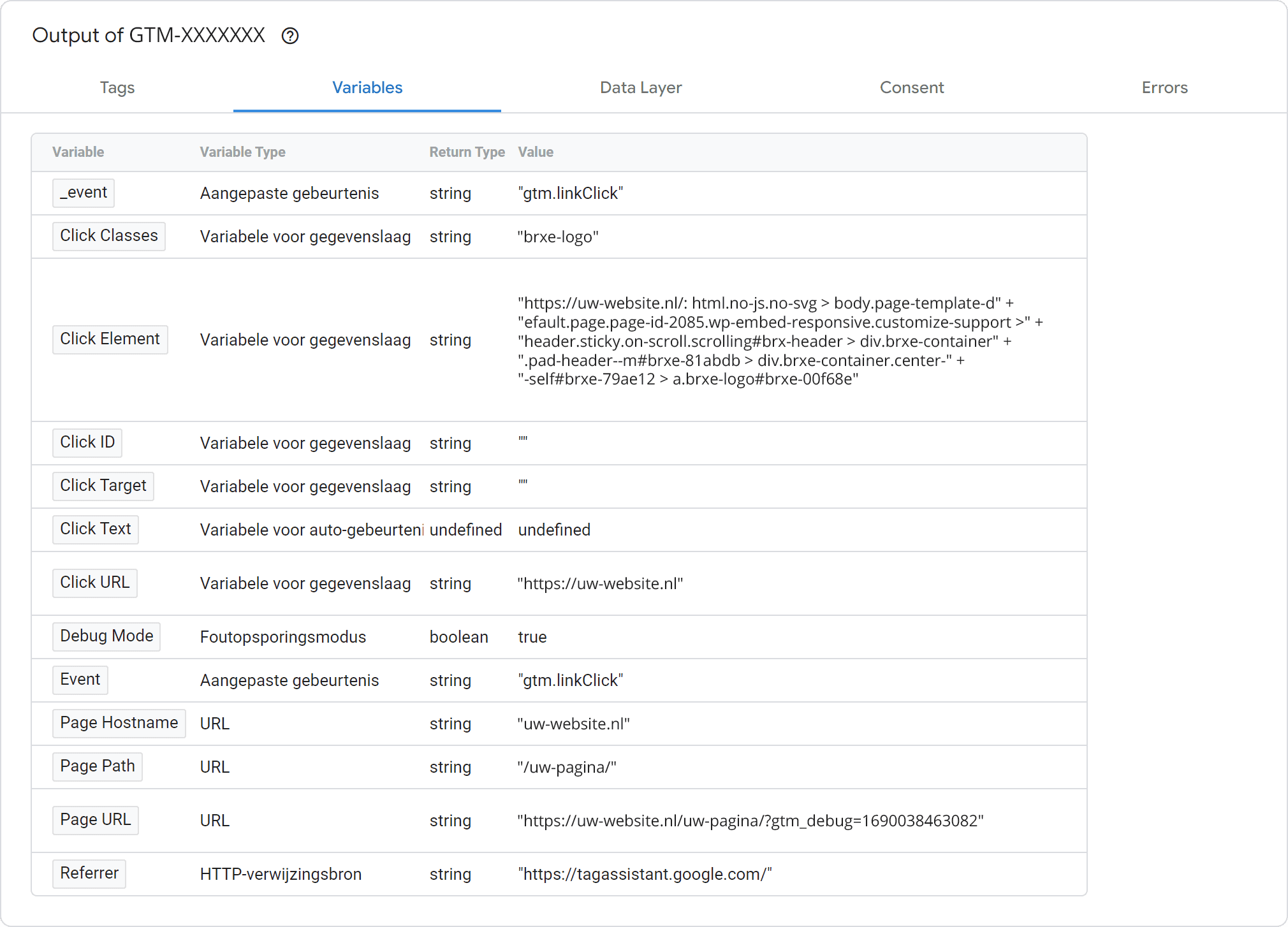
Task: Show the Errors tab
Action: 1164,87
